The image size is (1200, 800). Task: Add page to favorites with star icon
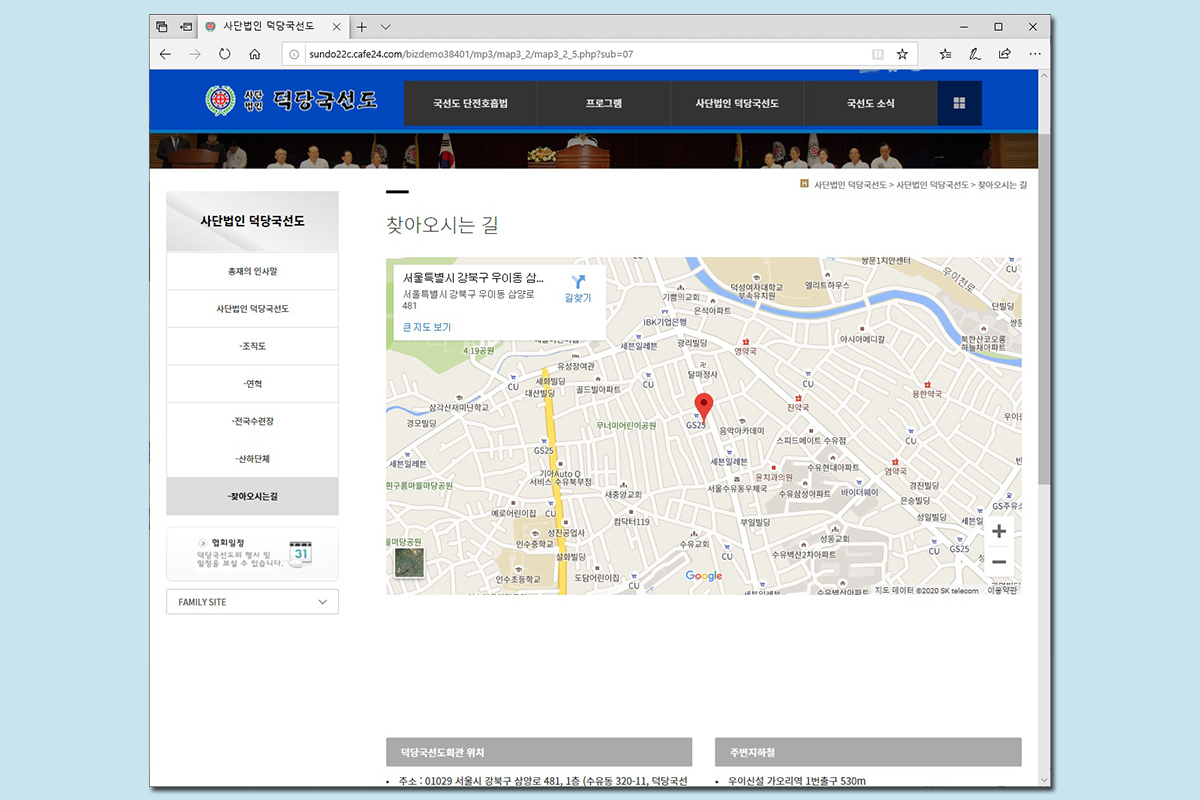(902, 54)
